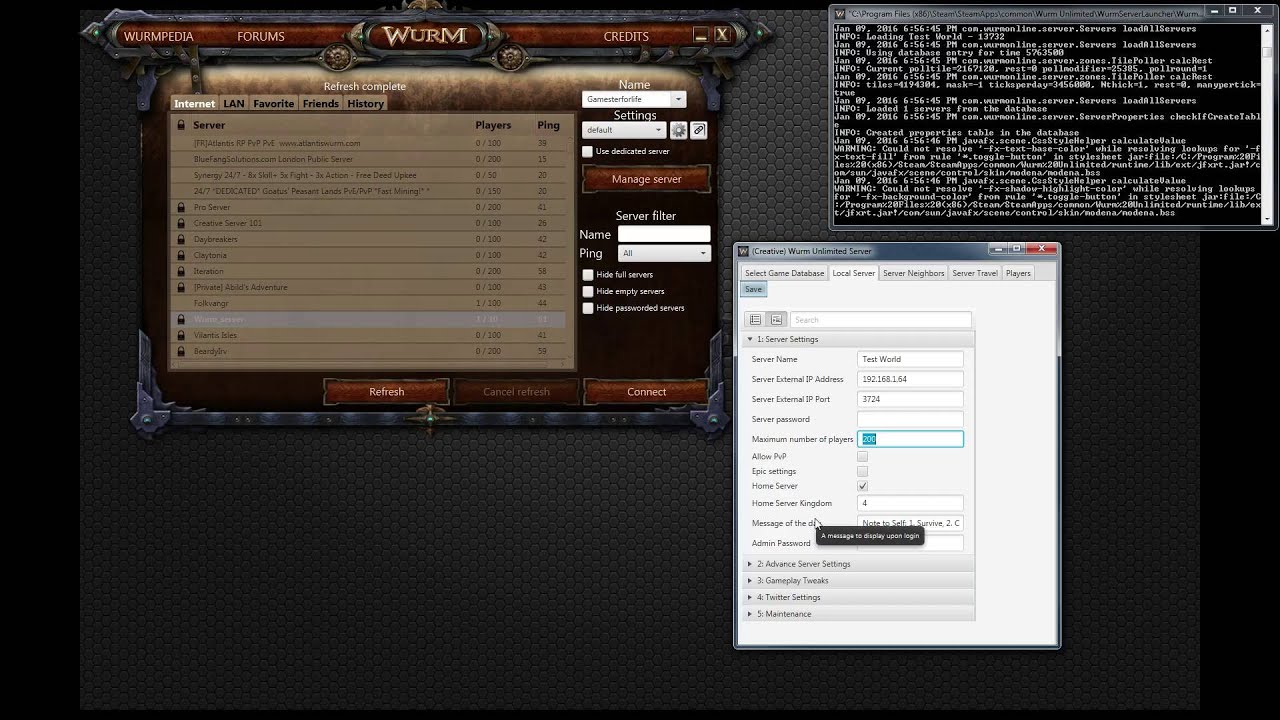Viewport: 1280px width, 720px height.
Task: Close the Wurm launcher with X button
Action: 722,35
